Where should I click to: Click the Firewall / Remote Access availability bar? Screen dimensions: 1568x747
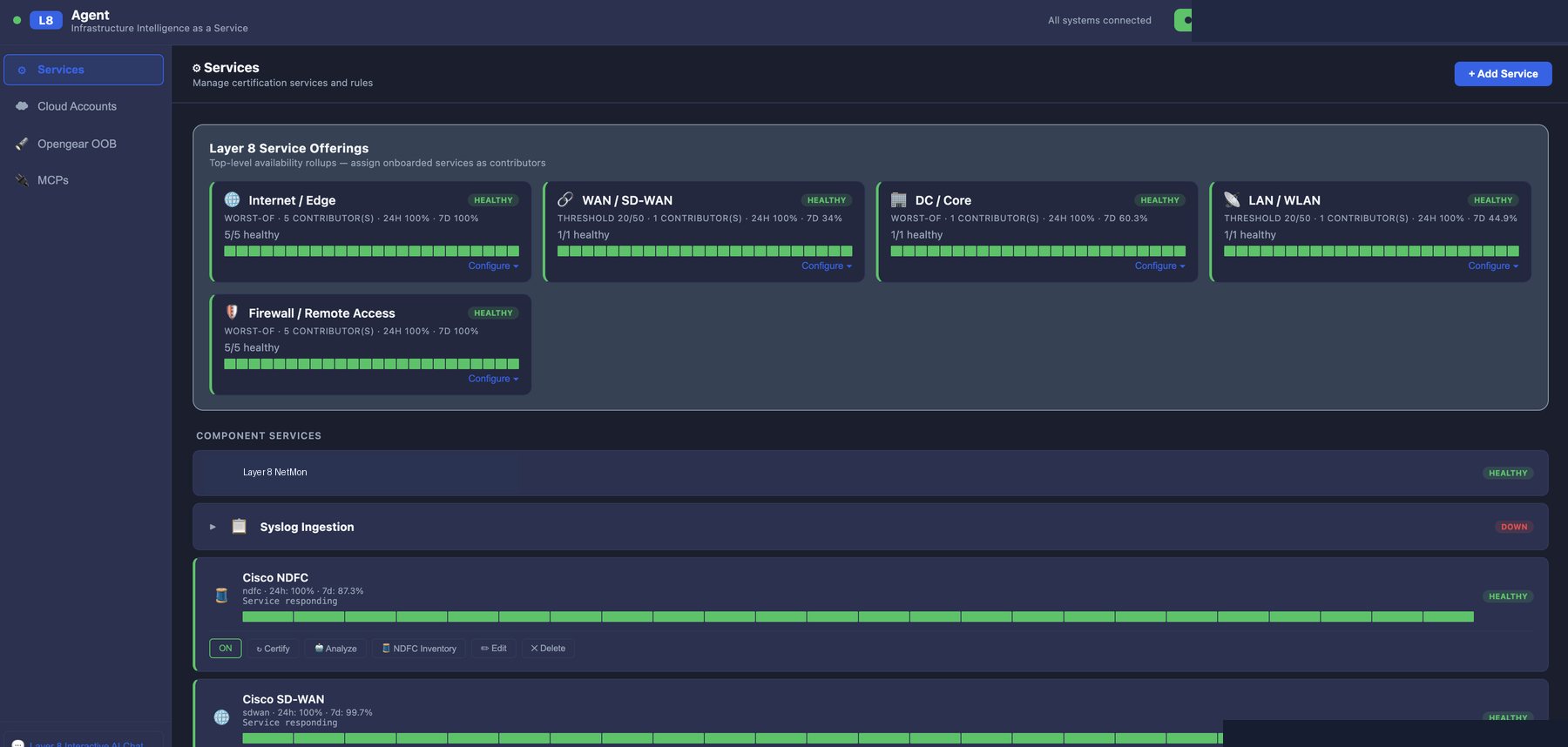click(371, 364)
